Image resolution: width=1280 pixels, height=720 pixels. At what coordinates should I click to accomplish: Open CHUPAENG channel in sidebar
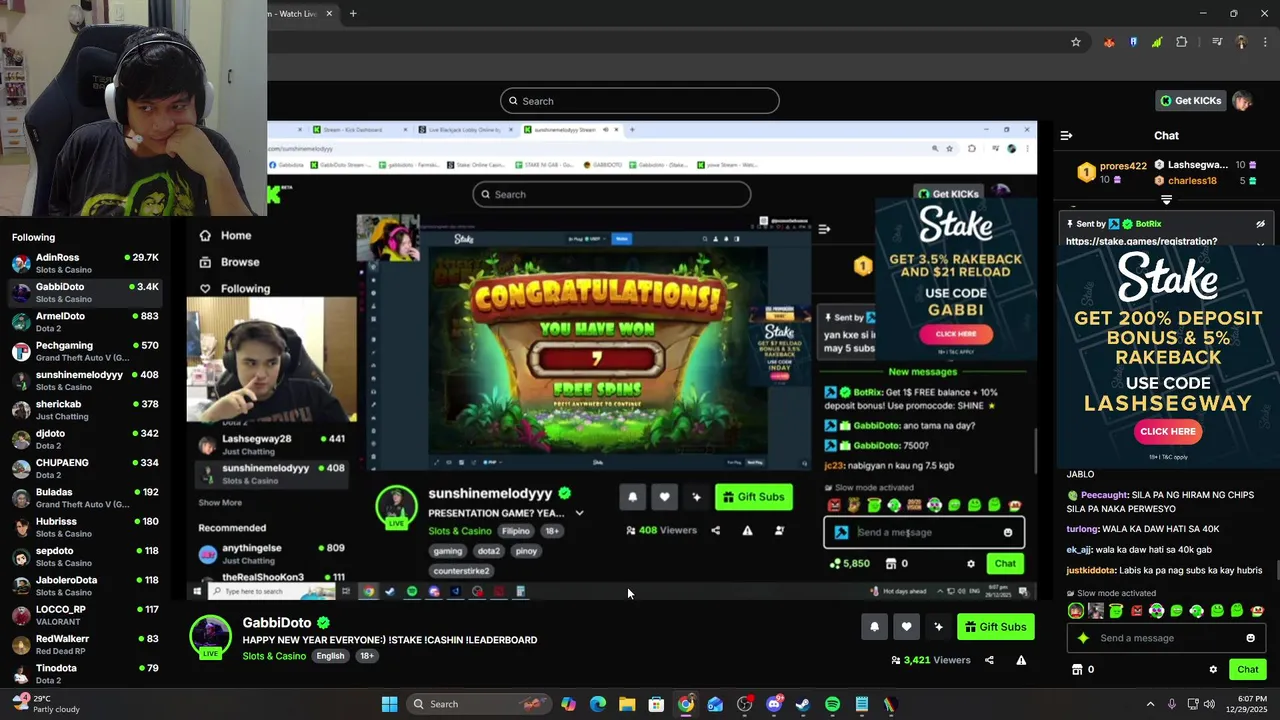click(x=85, y=469)
